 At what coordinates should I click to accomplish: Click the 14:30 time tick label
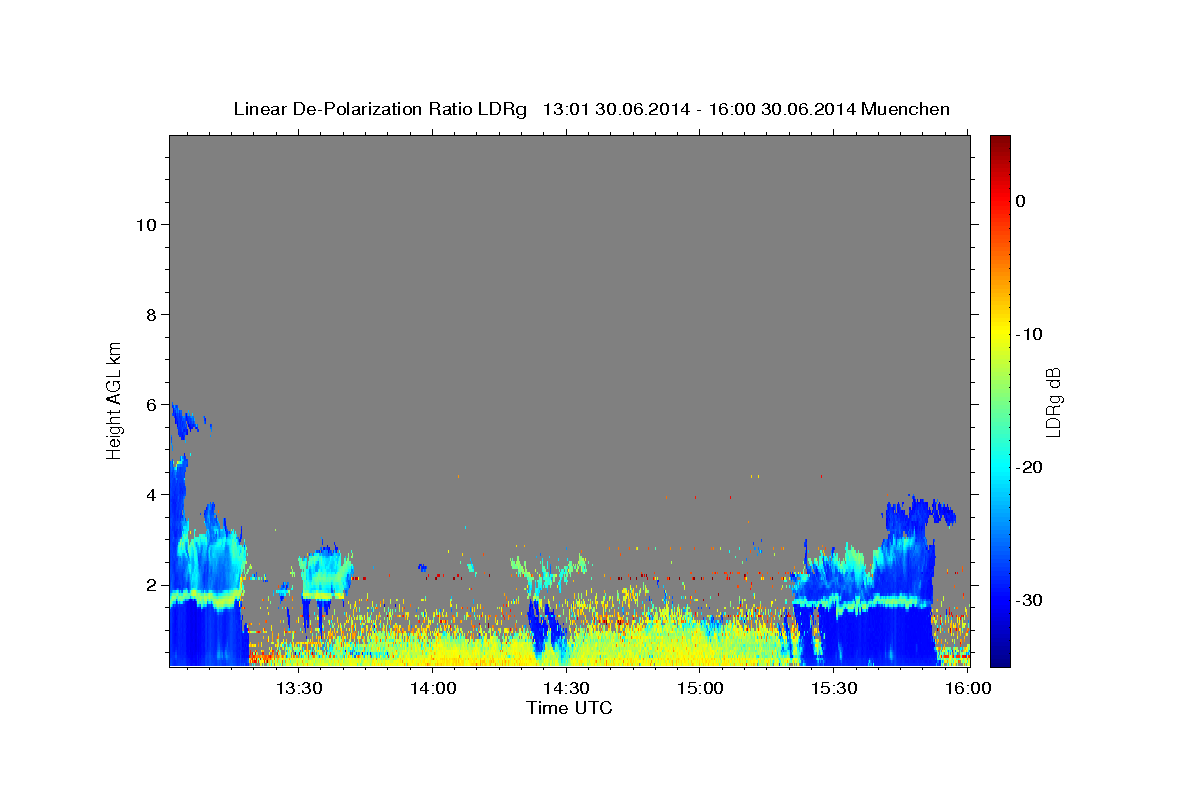coord(567,688)
